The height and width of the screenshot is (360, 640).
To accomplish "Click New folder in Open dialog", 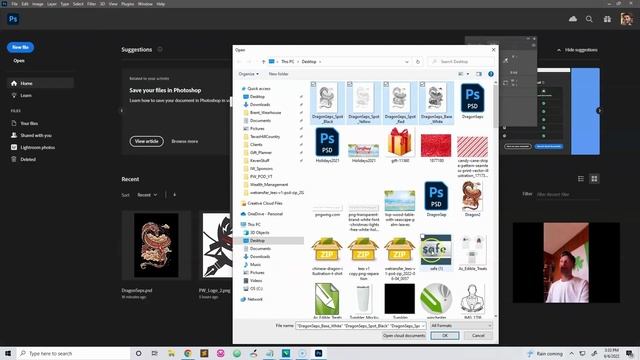I will [x=278, y=74].
